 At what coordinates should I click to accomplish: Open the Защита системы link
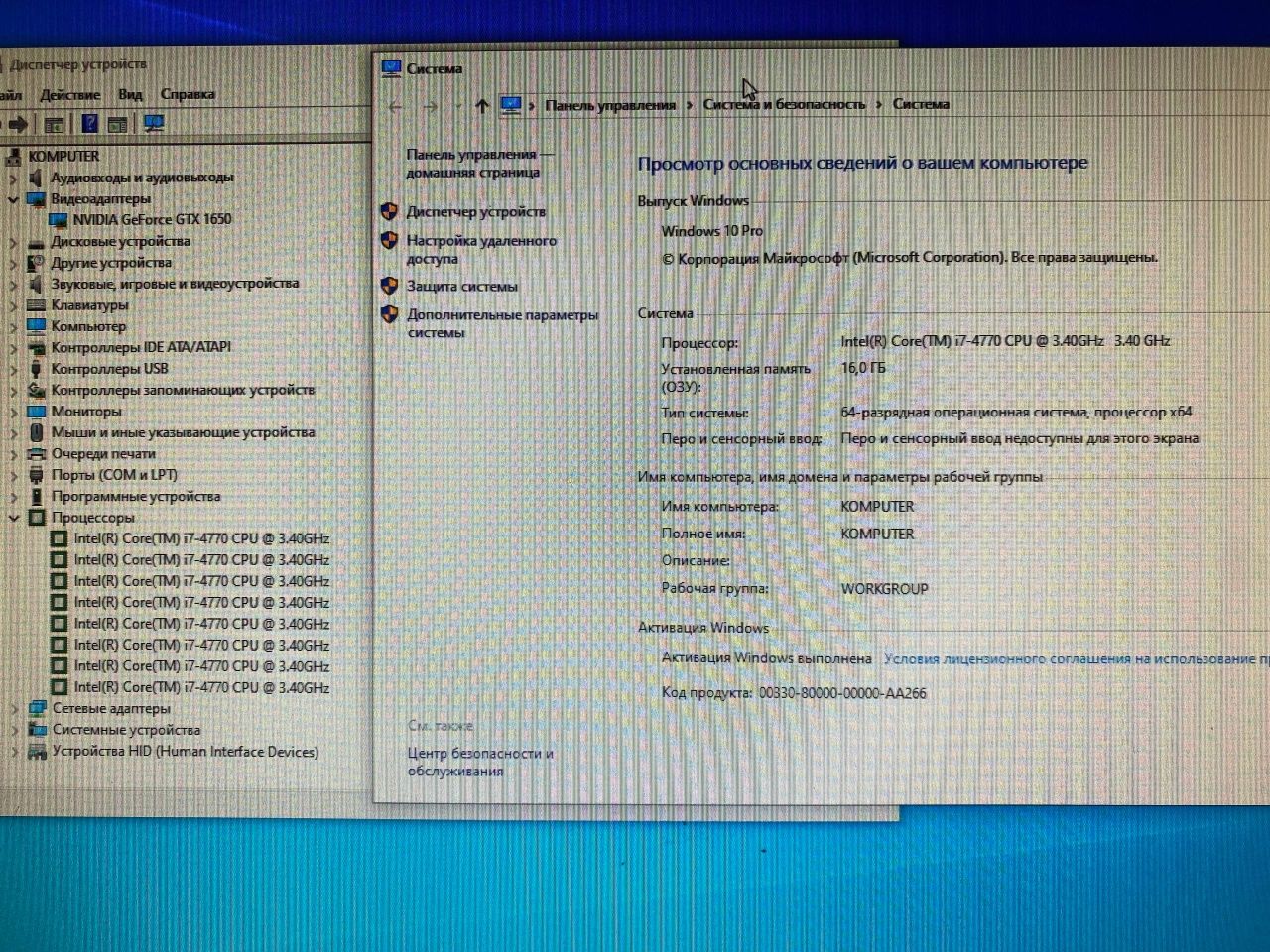pos(462,286)
